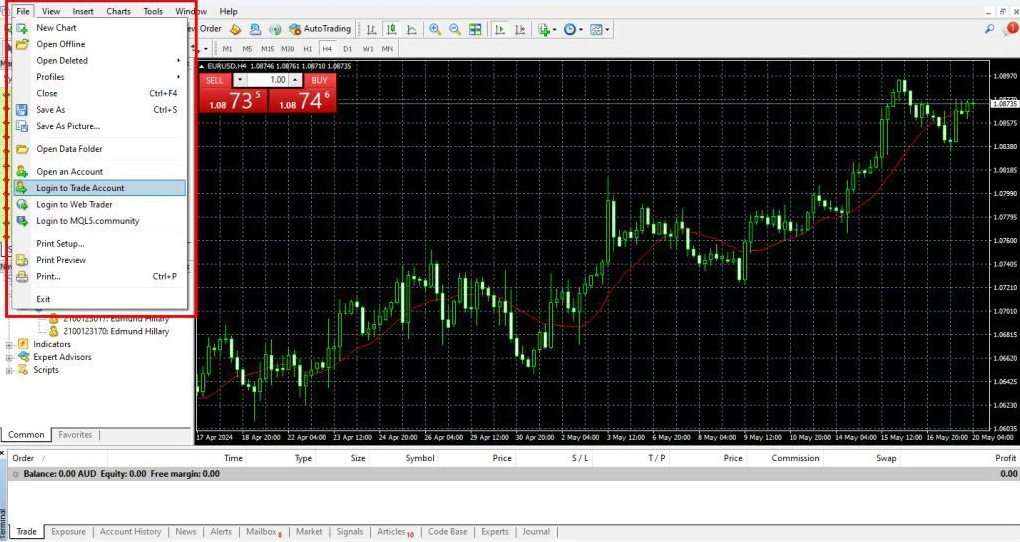Click the buy price 1.08 74 panel
The image size is (1020, 542).
(x=302, y=100)
